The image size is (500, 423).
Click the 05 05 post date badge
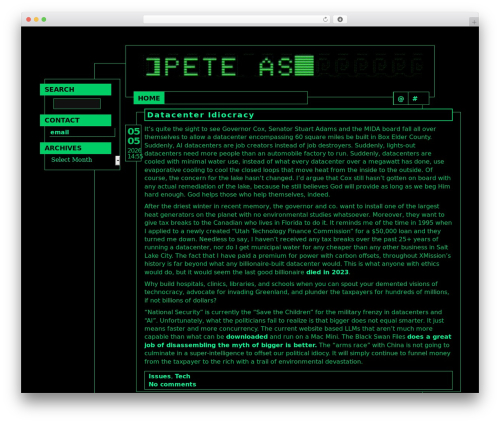click(x=134, y=143)
